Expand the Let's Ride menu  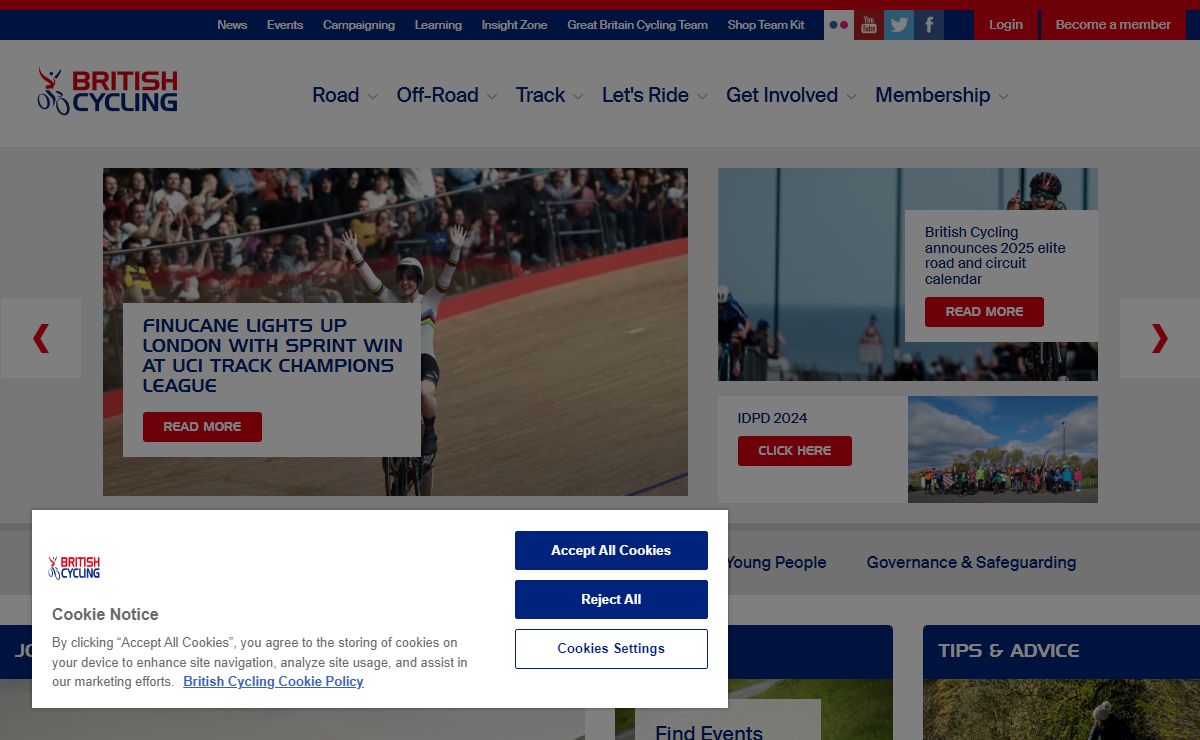(654, 95)
